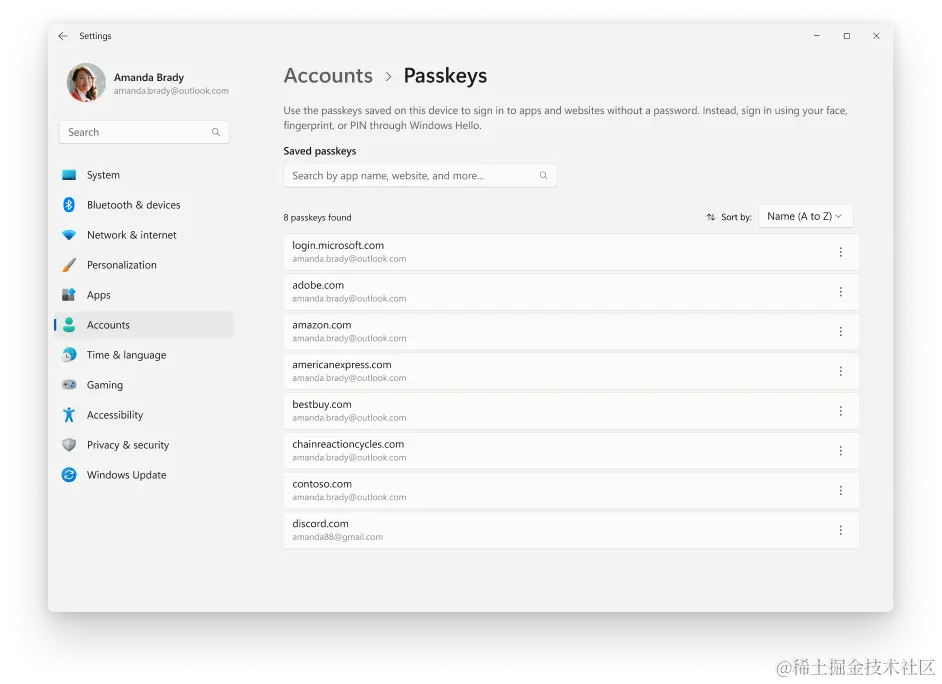Click the 8 passkeys found text
This screenshot has height=684, width=942.
[317, 217]
